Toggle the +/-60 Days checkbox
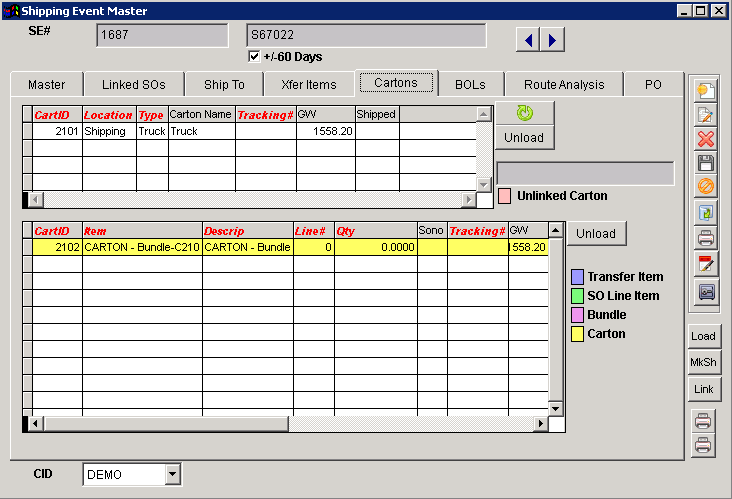Screen dimensions: 732x499 pos(254,57)
